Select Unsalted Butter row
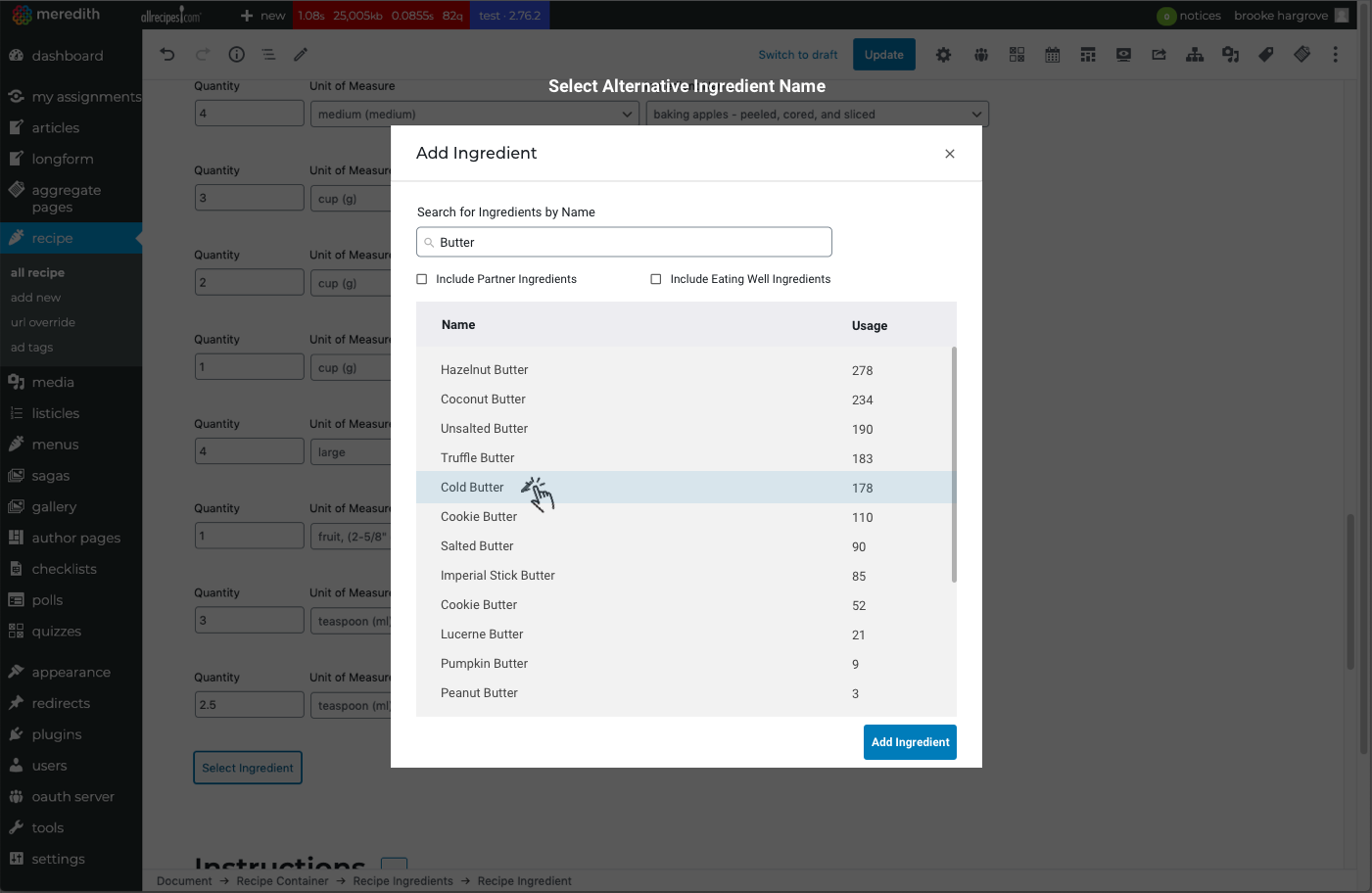 686,429
